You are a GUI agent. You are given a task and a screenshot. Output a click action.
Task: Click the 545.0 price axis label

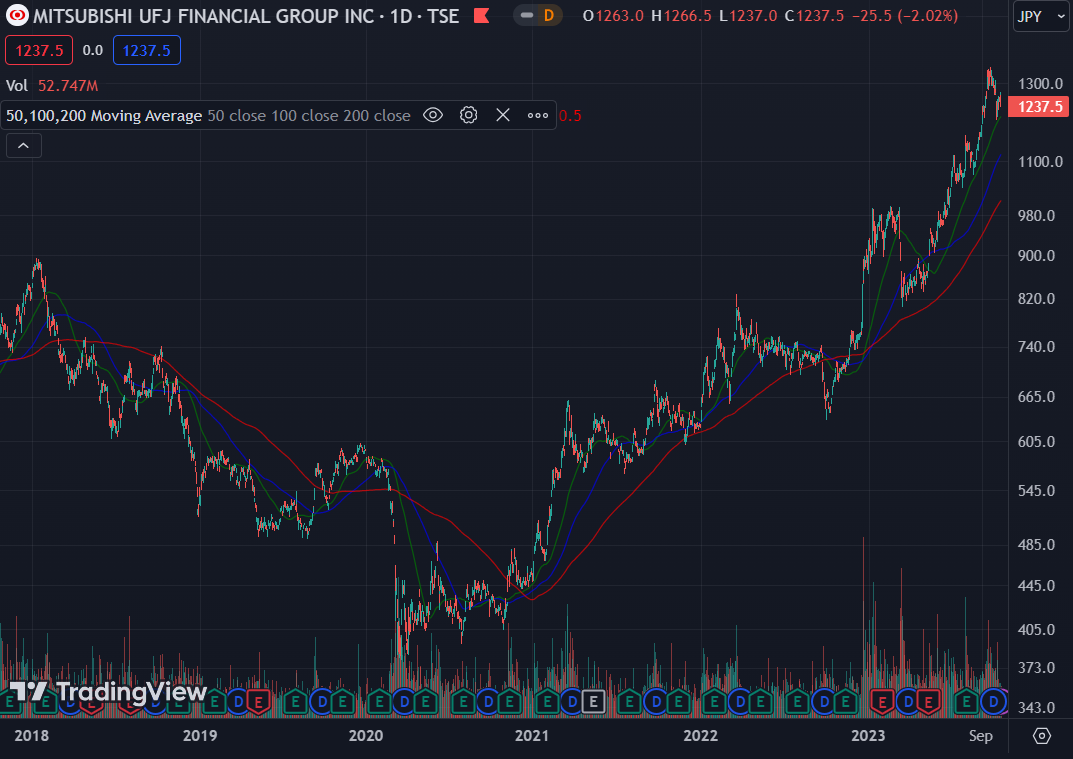coord(1036,491)
